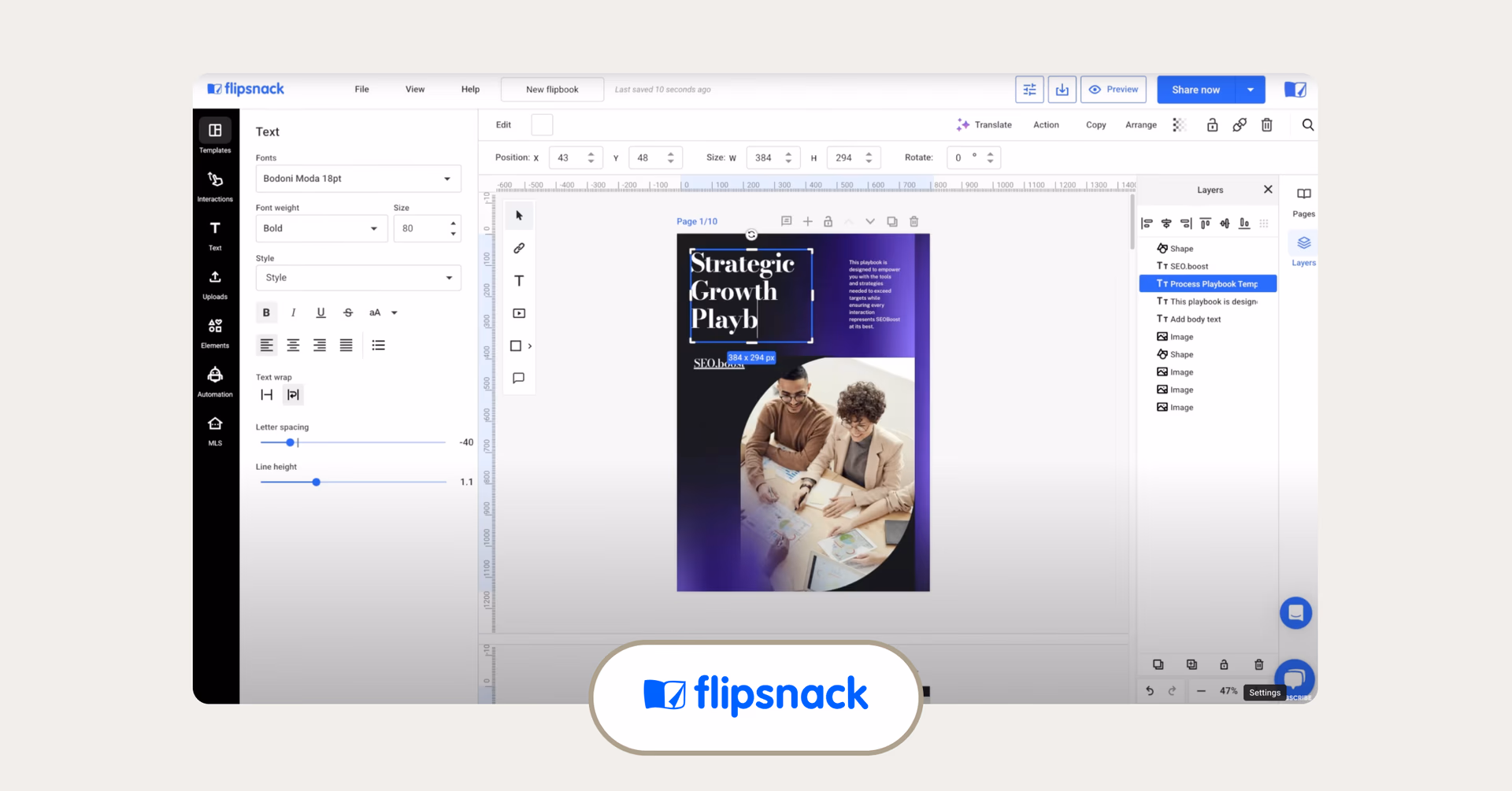Click the New flipbook title field

click(x=553, y=90)
